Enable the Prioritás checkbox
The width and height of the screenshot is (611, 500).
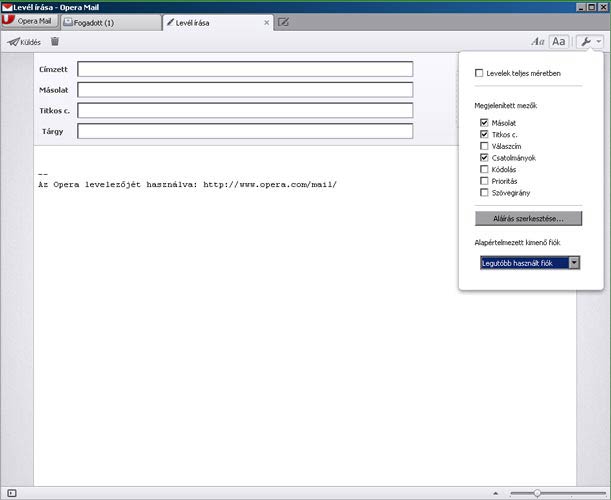click(484, 181)
